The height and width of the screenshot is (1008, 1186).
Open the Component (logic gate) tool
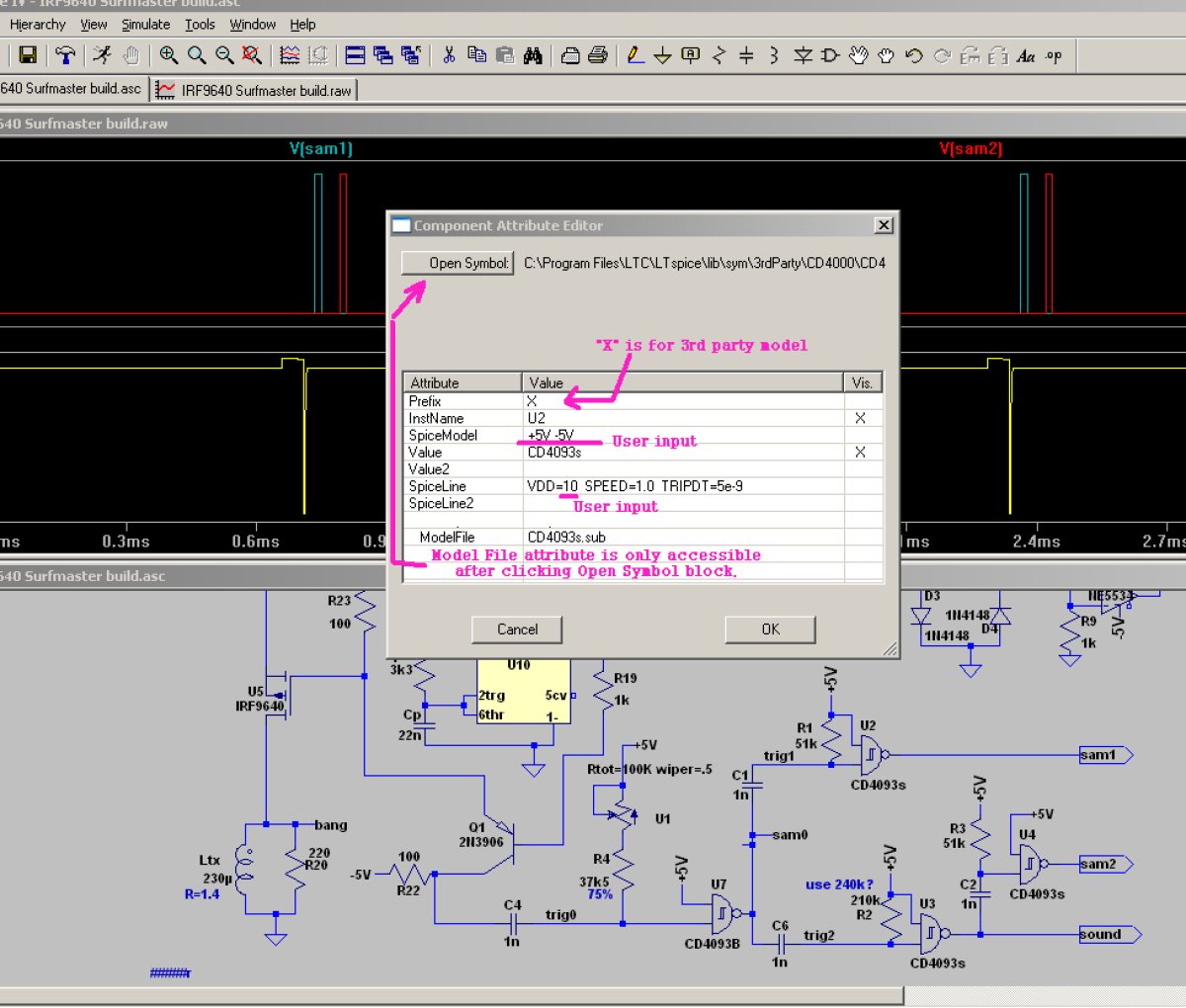click(x=829, y=55)
